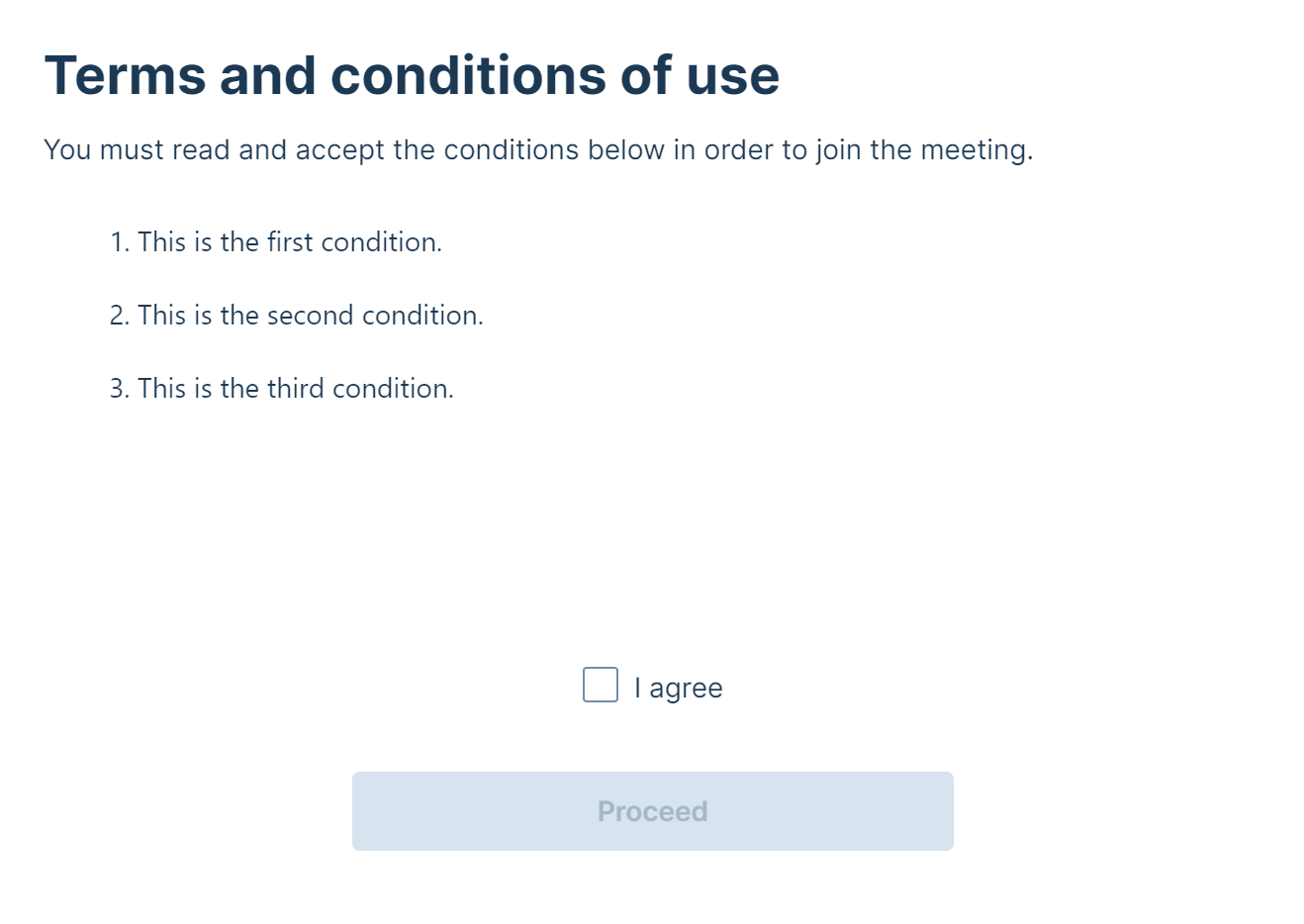Screen dimensions: 1304x924
Task: Click the sentence about joining the meeting
Action: pos(538,149)
